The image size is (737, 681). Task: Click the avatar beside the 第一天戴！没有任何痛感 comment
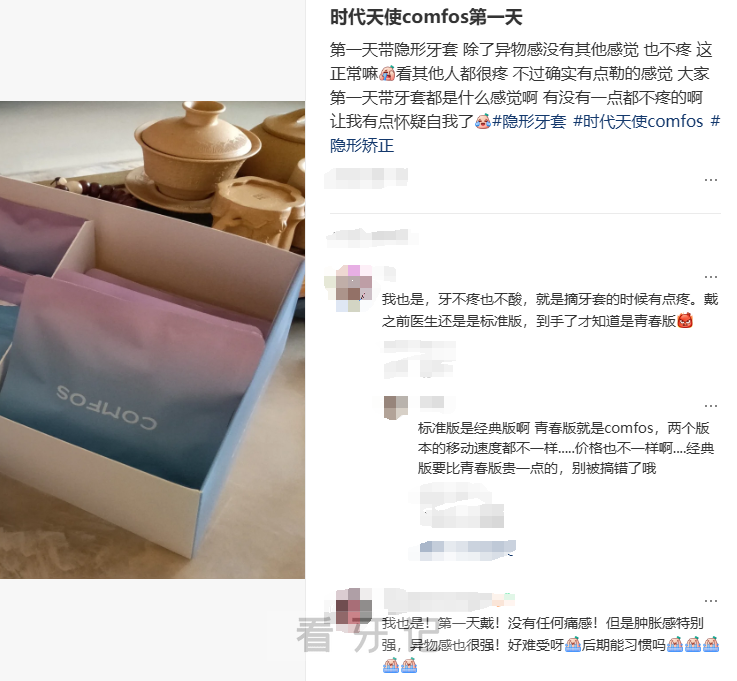click(x=354, y=606)
